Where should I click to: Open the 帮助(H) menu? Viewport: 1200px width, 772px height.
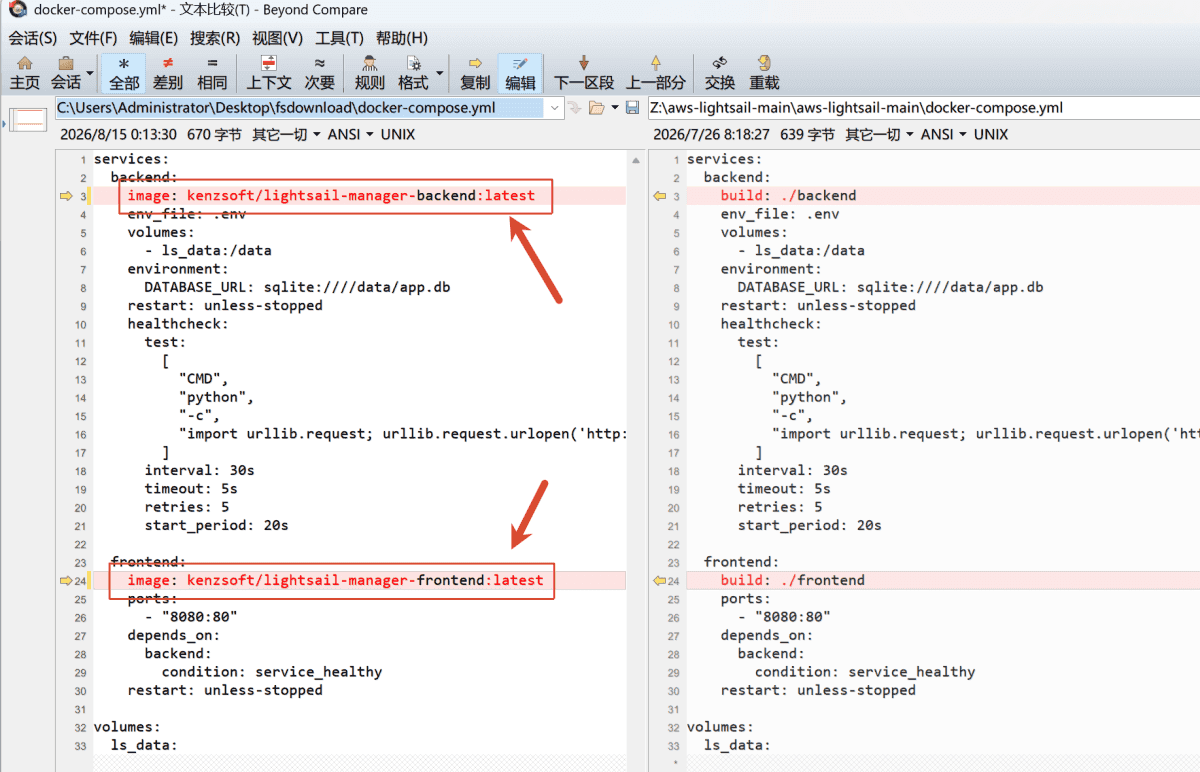[x=401, y=38]
